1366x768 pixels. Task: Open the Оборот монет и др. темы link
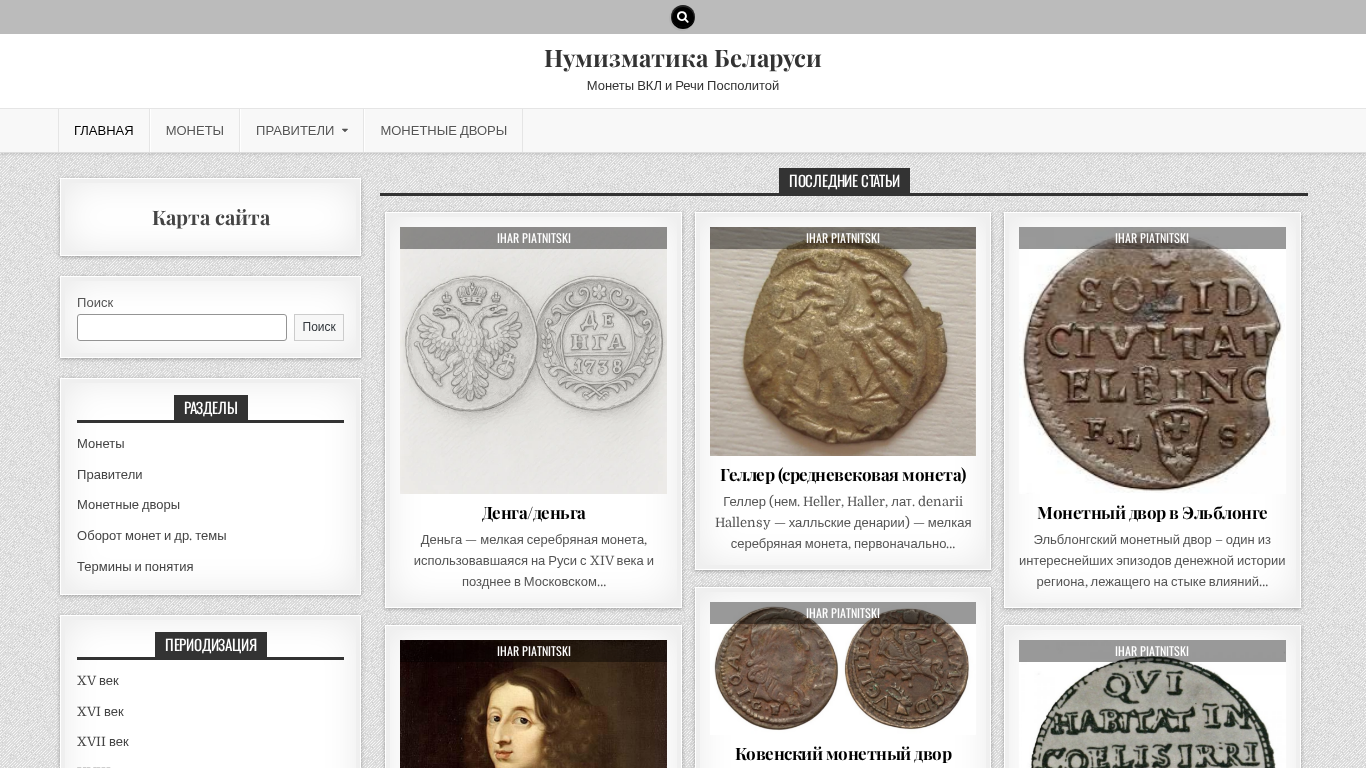coord(152,535)
